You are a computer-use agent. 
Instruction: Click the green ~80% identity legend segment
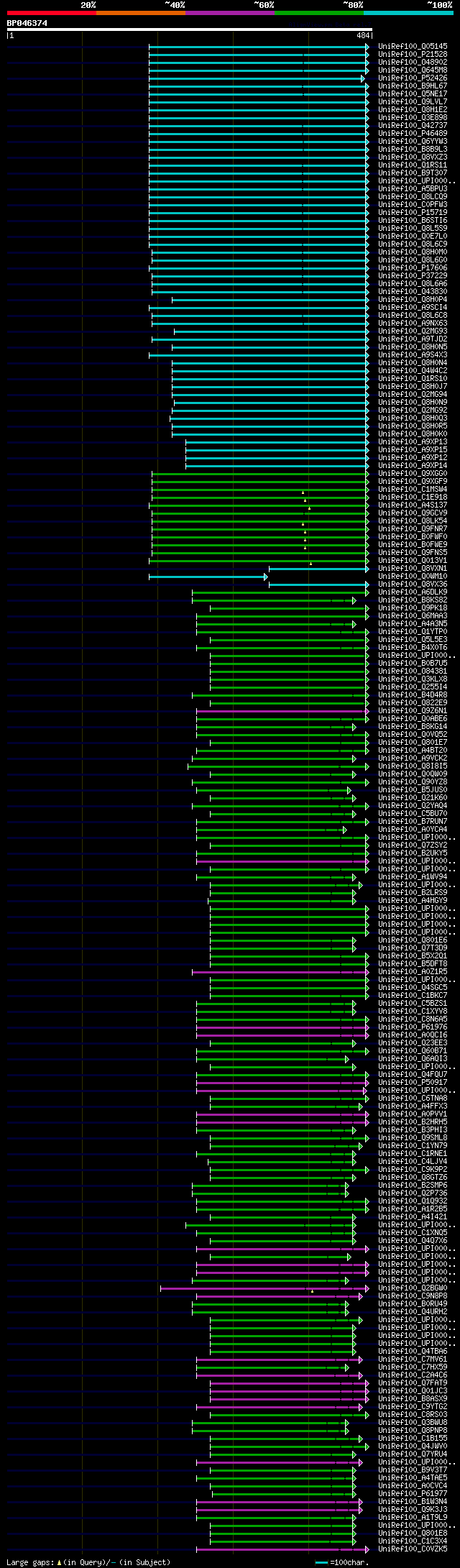[318, 12]
